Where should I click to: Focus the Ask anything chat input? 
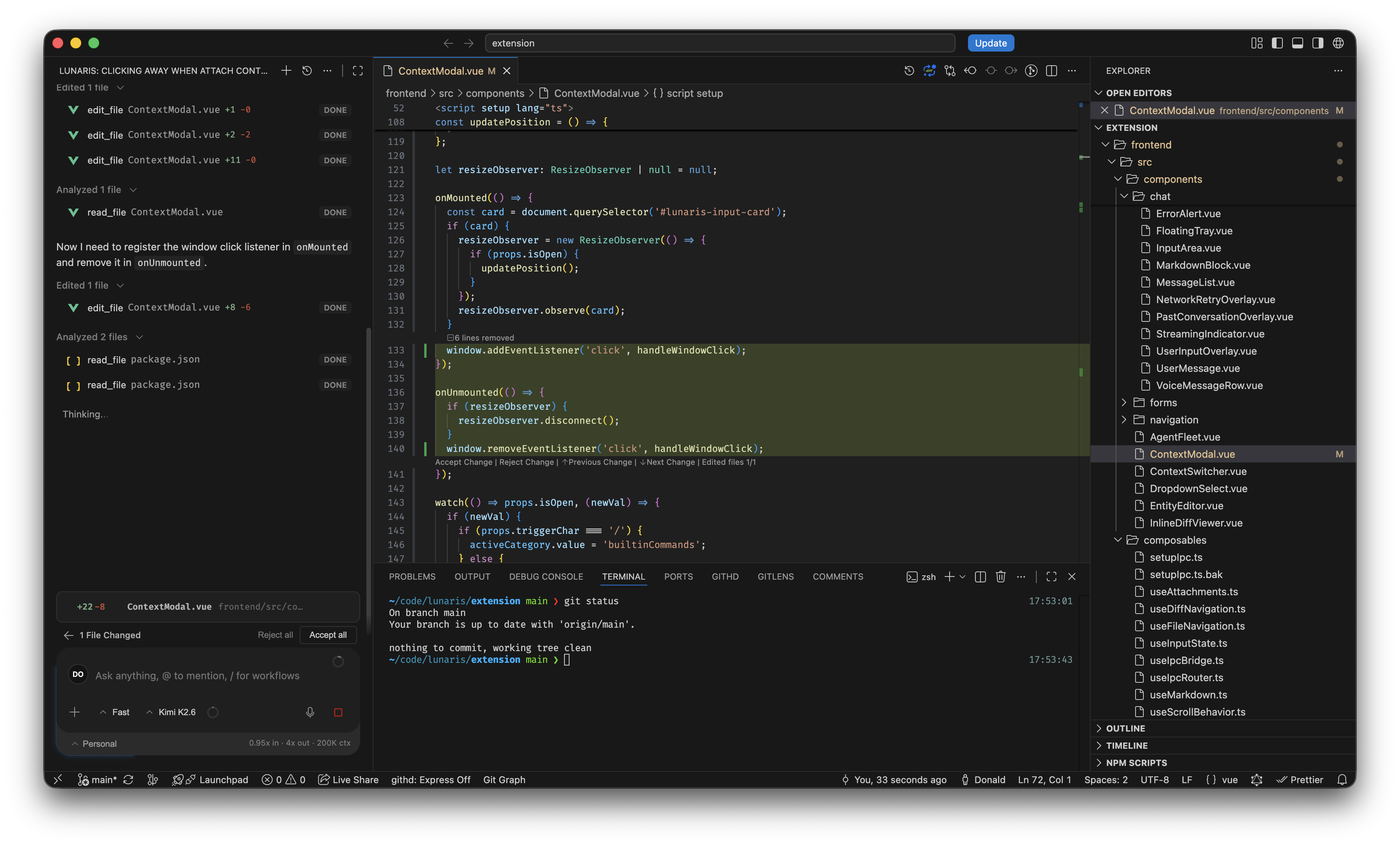[197, 676]
